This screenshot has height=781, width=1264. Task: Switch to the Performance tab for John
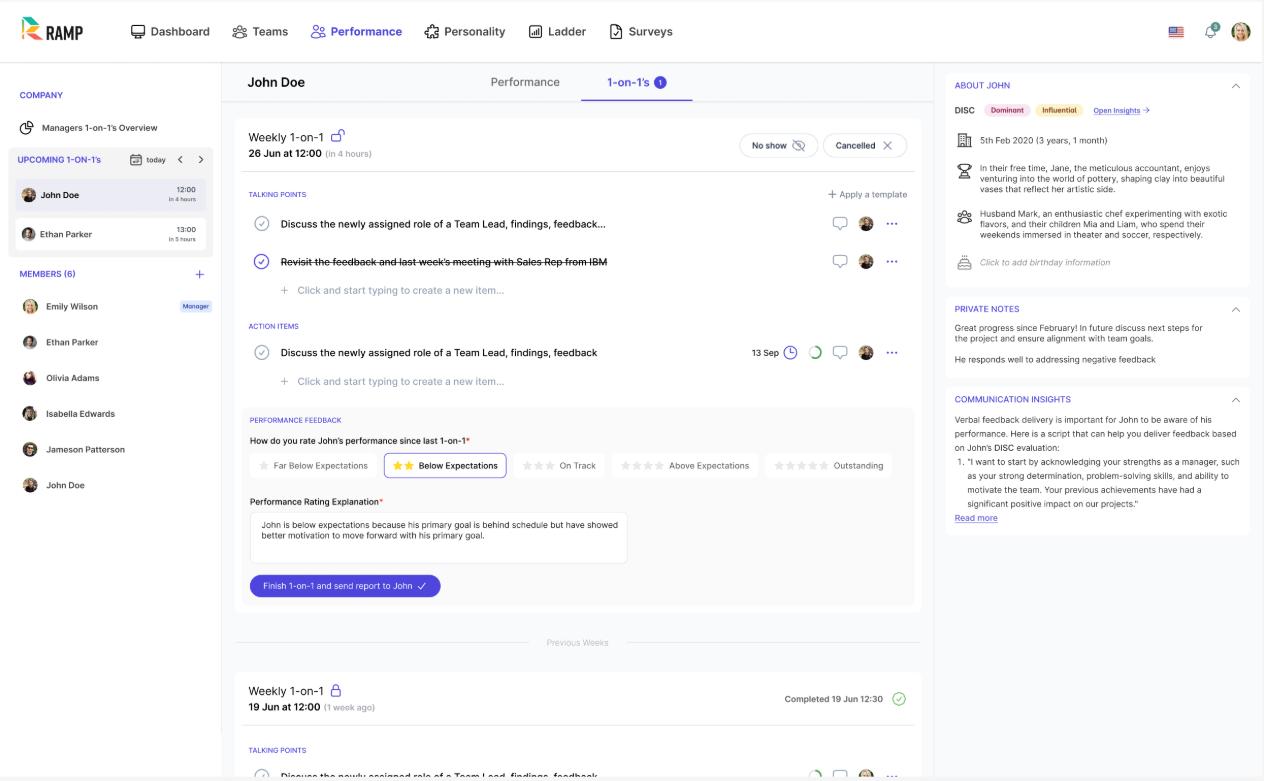click(x=525, y=82)
